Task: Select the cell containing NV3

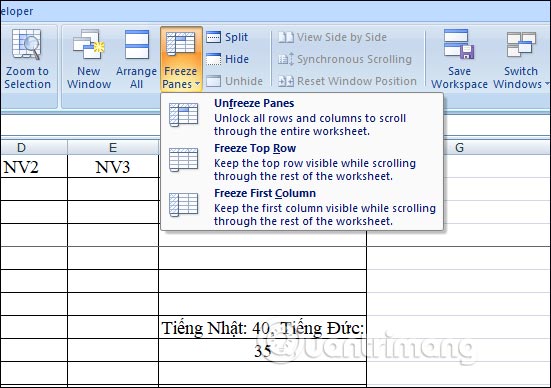Action: coord(113,167)
